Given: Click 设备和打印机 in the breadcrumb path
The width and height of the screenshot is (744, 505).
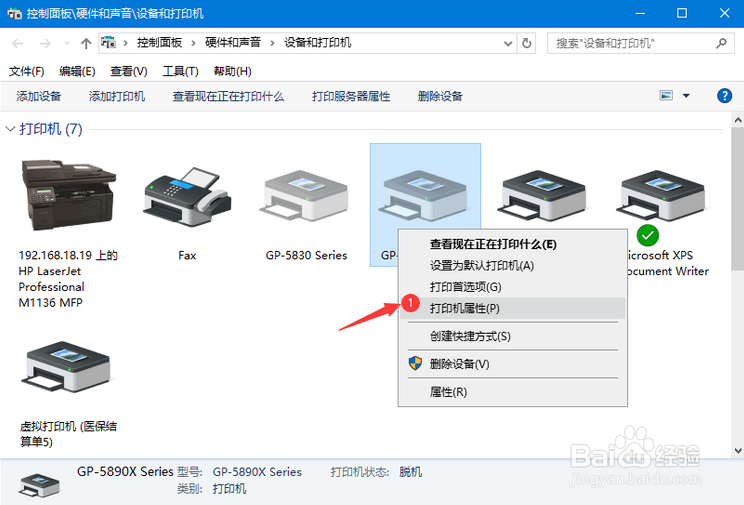Looking at the screenshot, I should [x=317, y=43].
